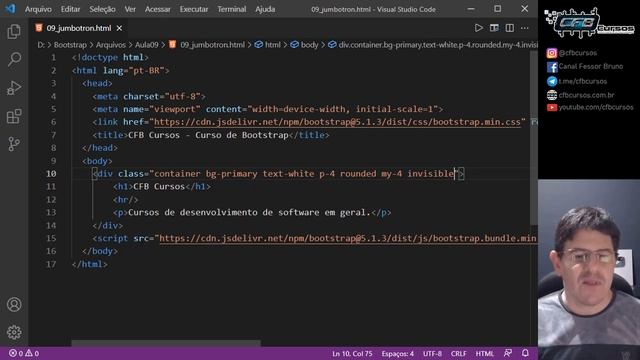Run the file with play button
The height and width of the screenshot is (360, 640).
[x=478, y=28]
